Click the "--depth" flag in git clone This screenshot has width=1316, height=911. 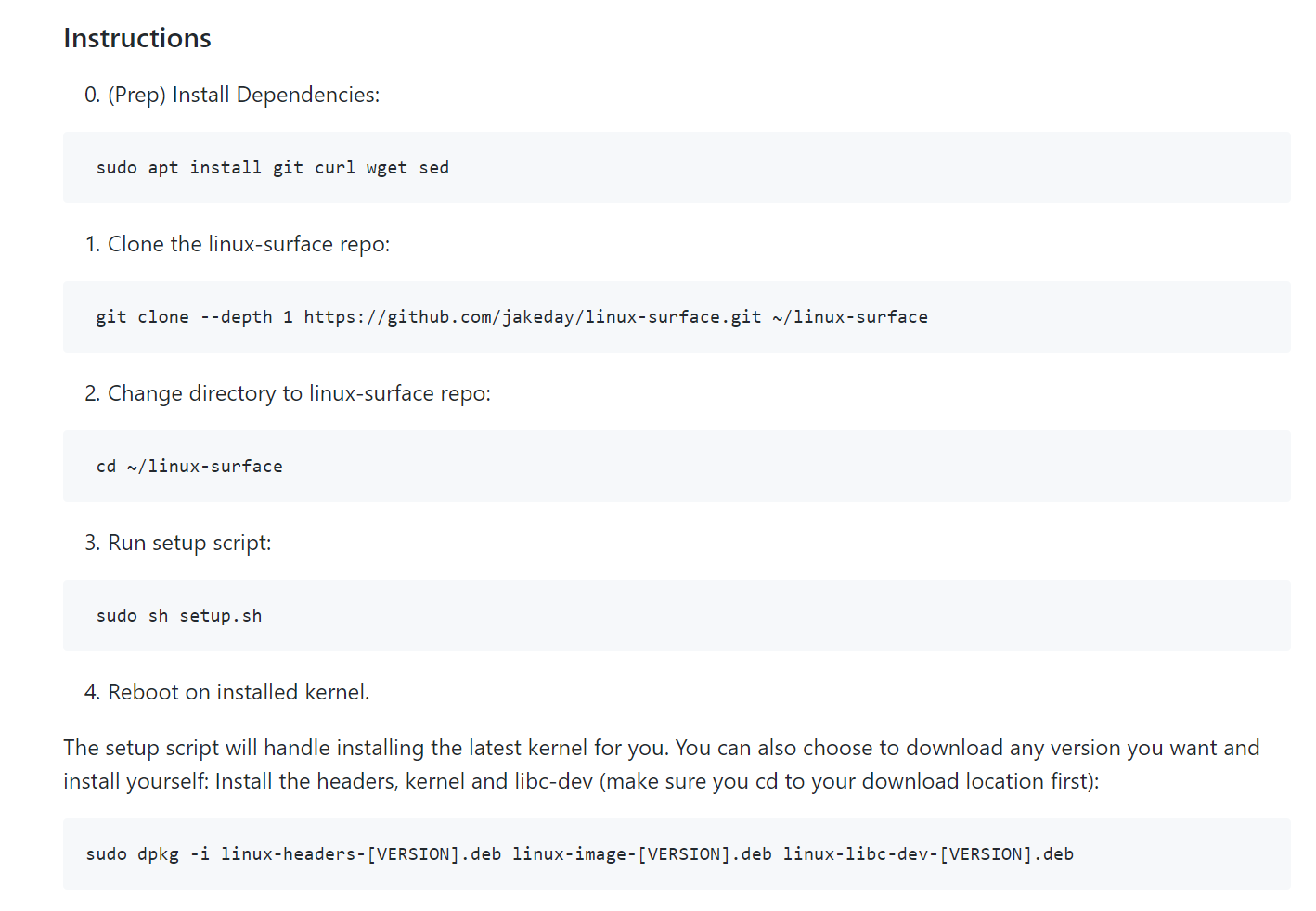(236, 317)
